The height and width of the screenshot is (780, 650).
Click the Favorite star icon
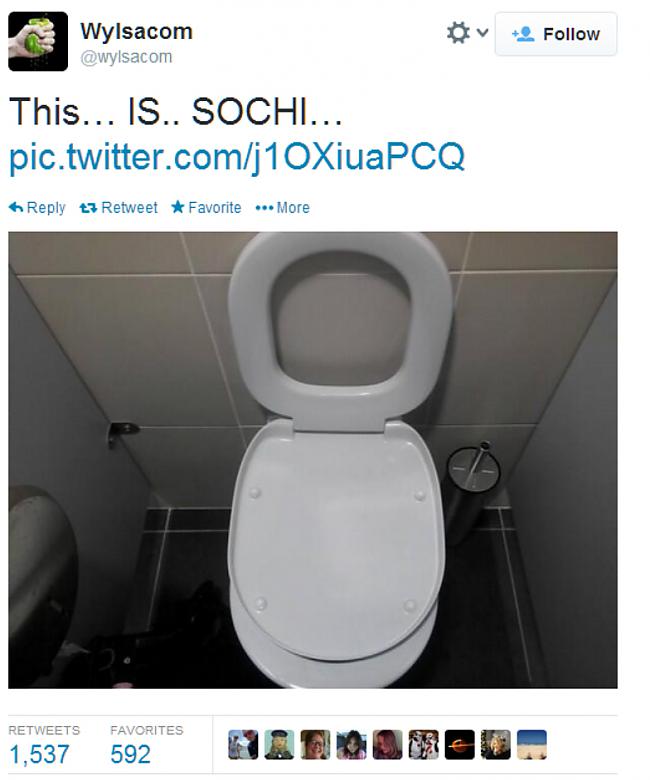178,207
